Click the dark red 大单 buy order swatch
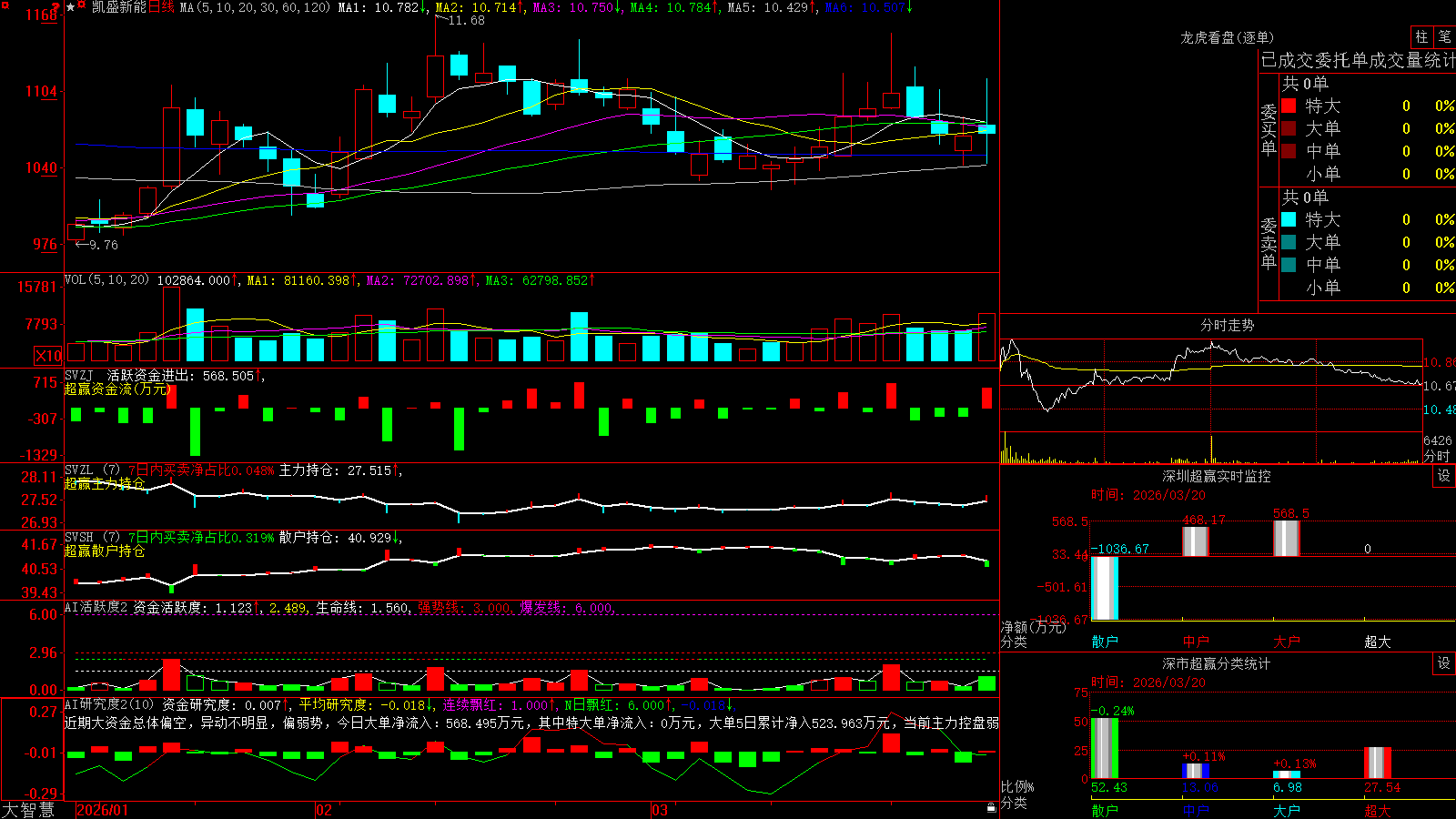The height and width of the screenshot is (819, 1456). pos(1289,128)
